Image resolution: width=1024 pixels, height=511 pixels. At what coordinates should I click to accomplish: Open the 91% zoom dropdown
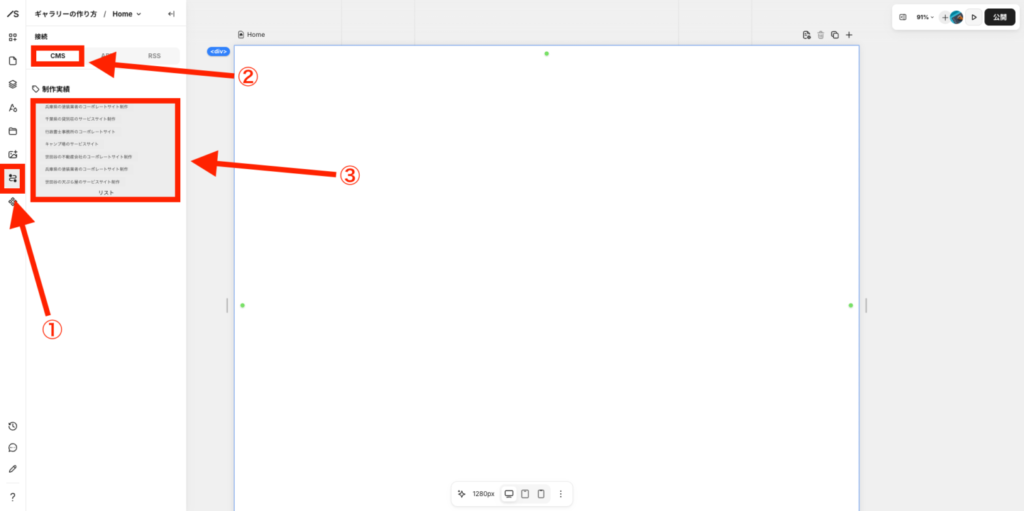tap(925, 17)
